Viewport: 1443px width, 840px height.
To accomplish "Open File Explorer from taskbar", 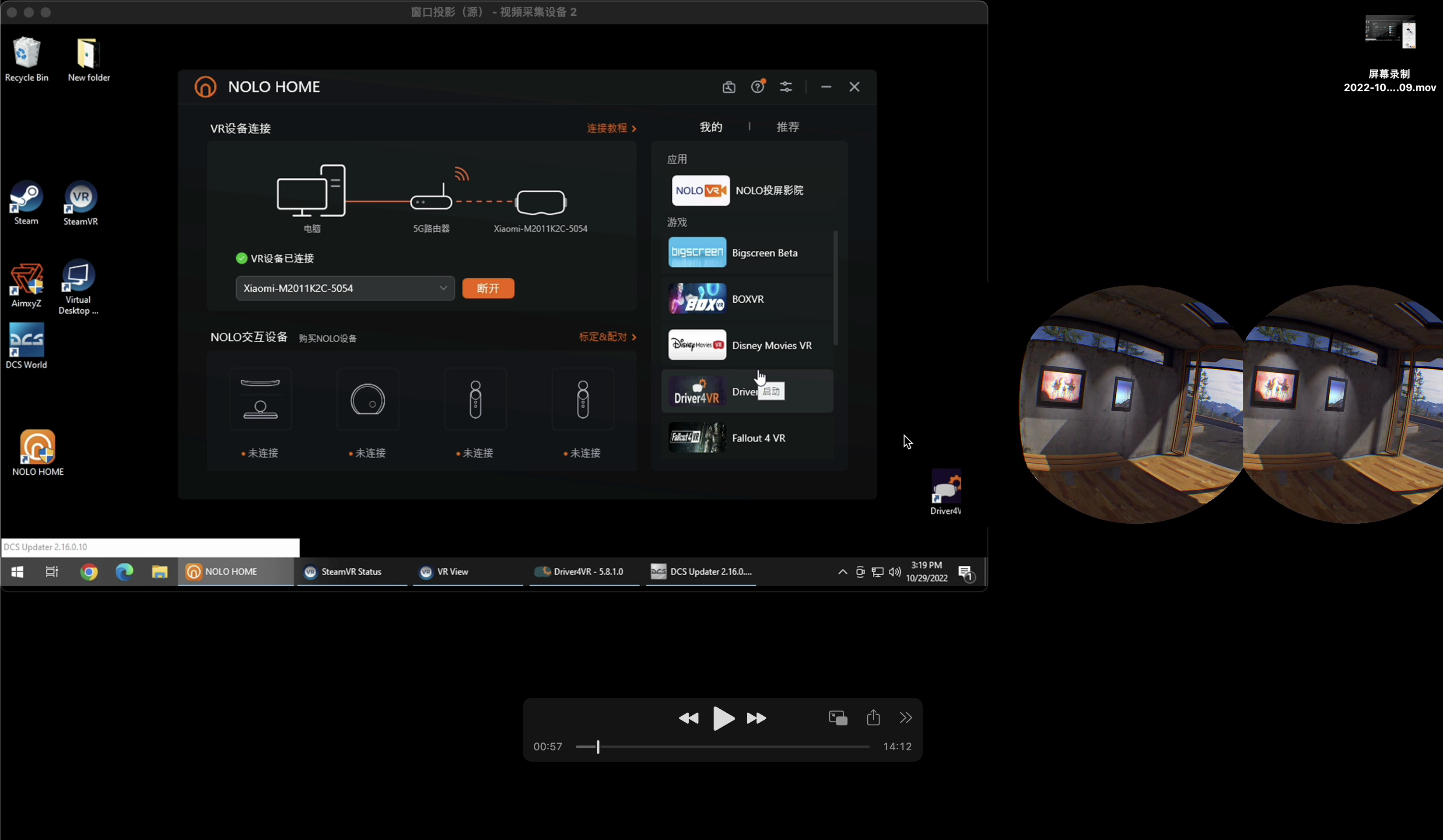I will pos(159,571).
